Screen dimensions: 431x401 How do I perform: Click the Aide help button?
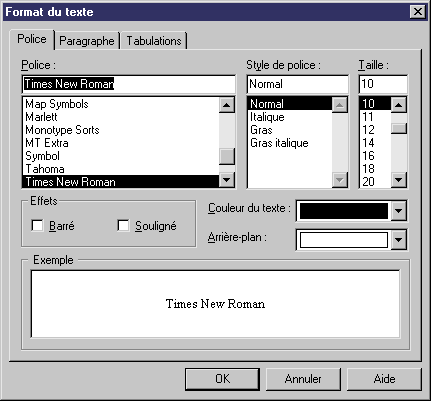click(x=384, y=379)
